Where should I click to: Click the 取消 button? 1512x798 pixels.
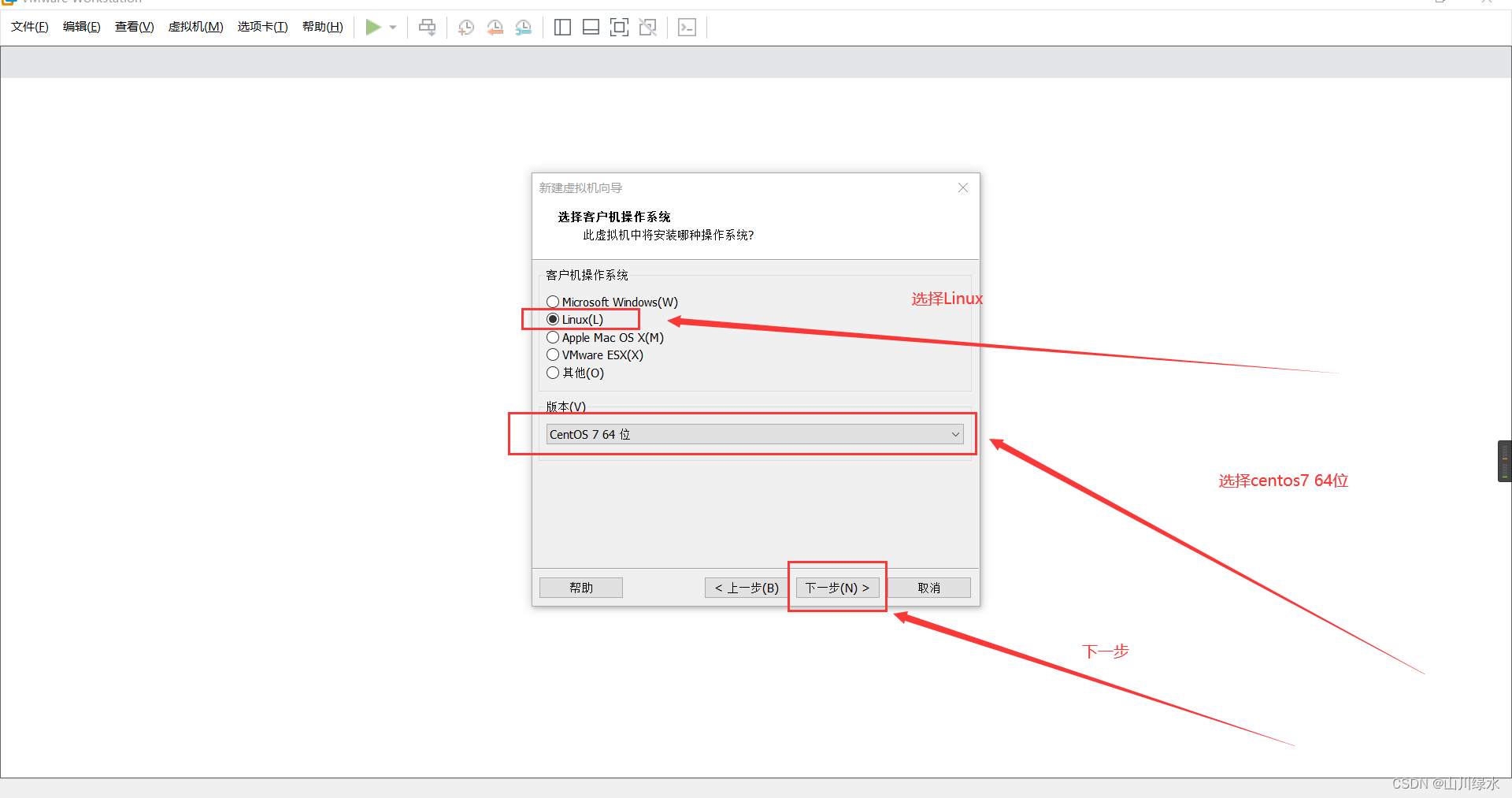(929, 588)
